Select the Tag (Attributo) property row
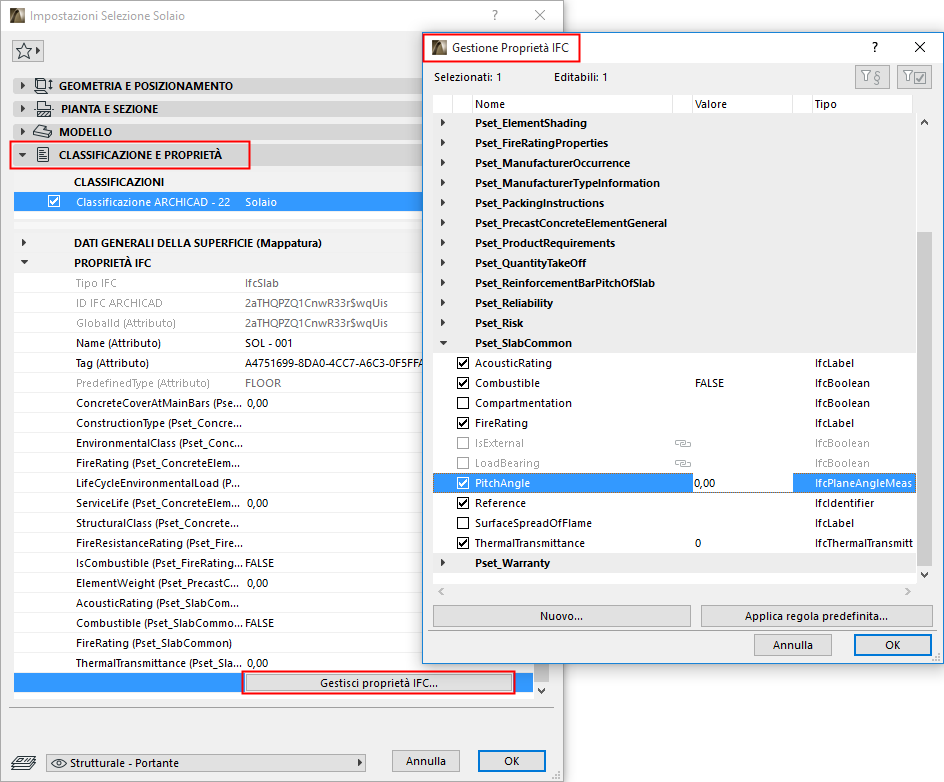Screen dimensions: 944x782 [x=219, y=363]
